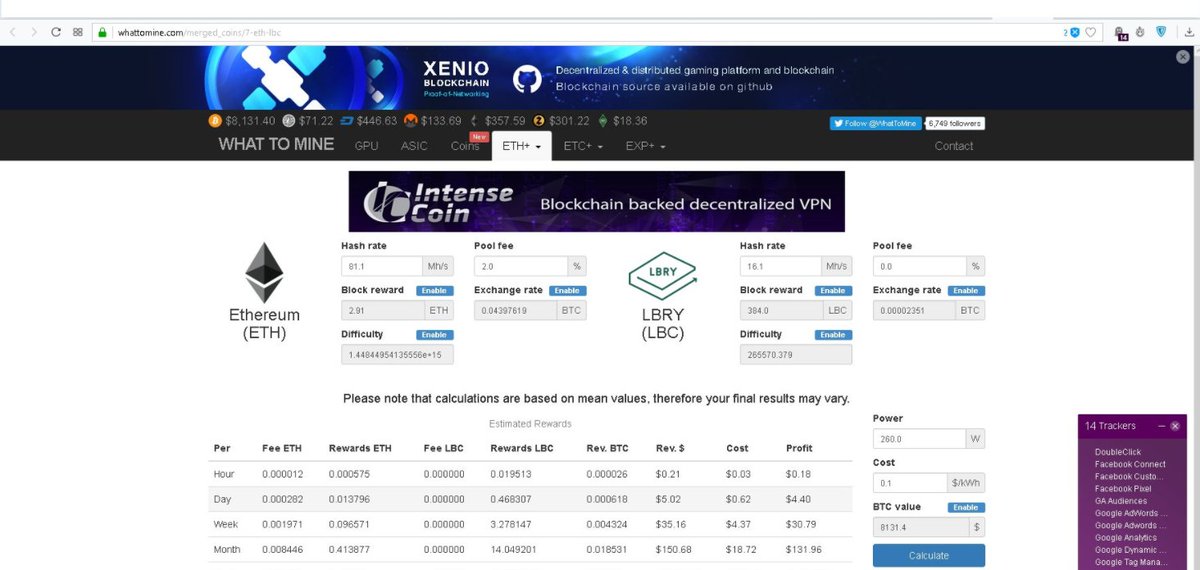Toggle Enable for ETH block reward

(433, 291)
